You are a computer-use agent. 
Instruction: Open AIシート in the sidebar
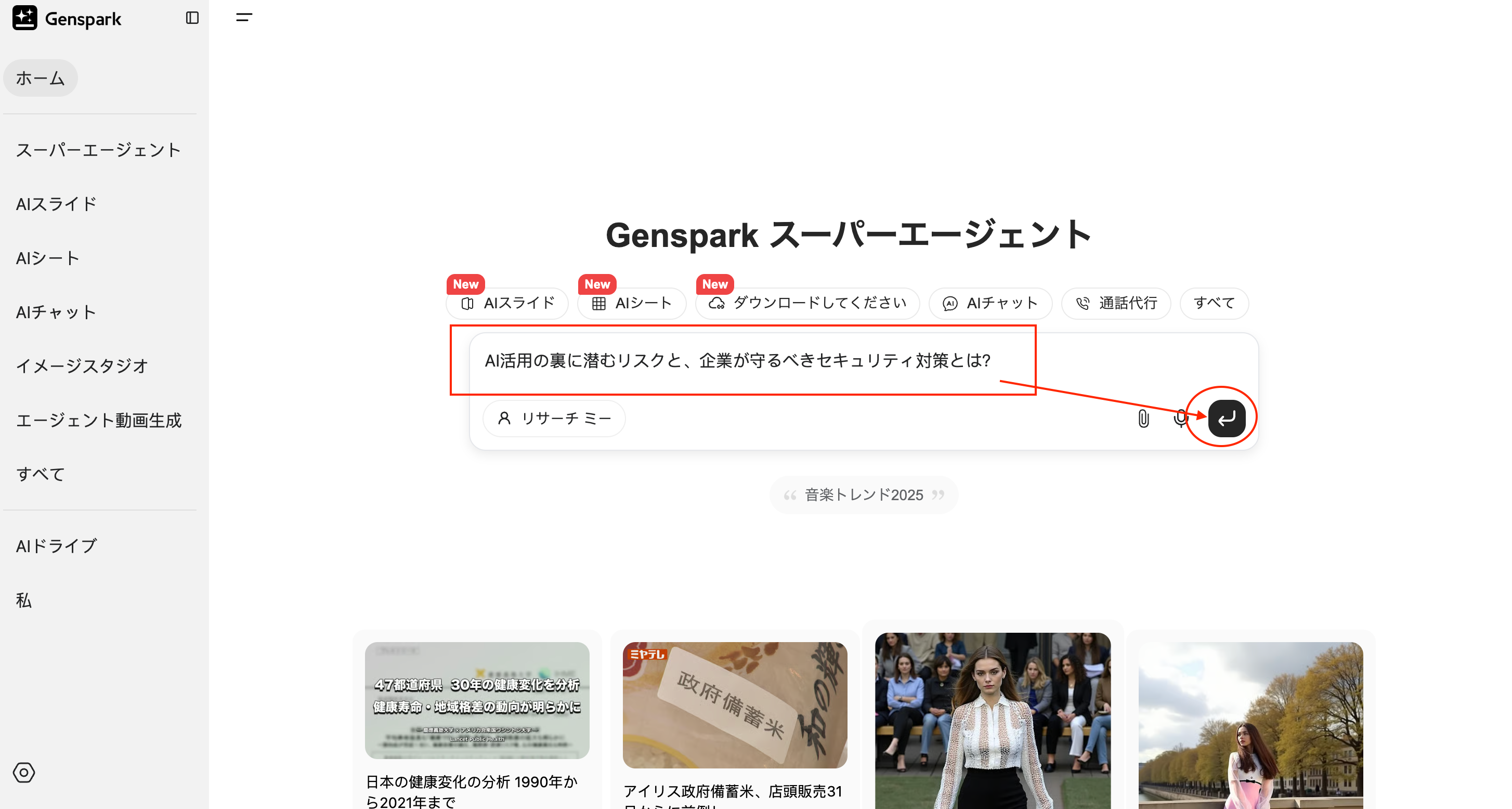(48, 258)
